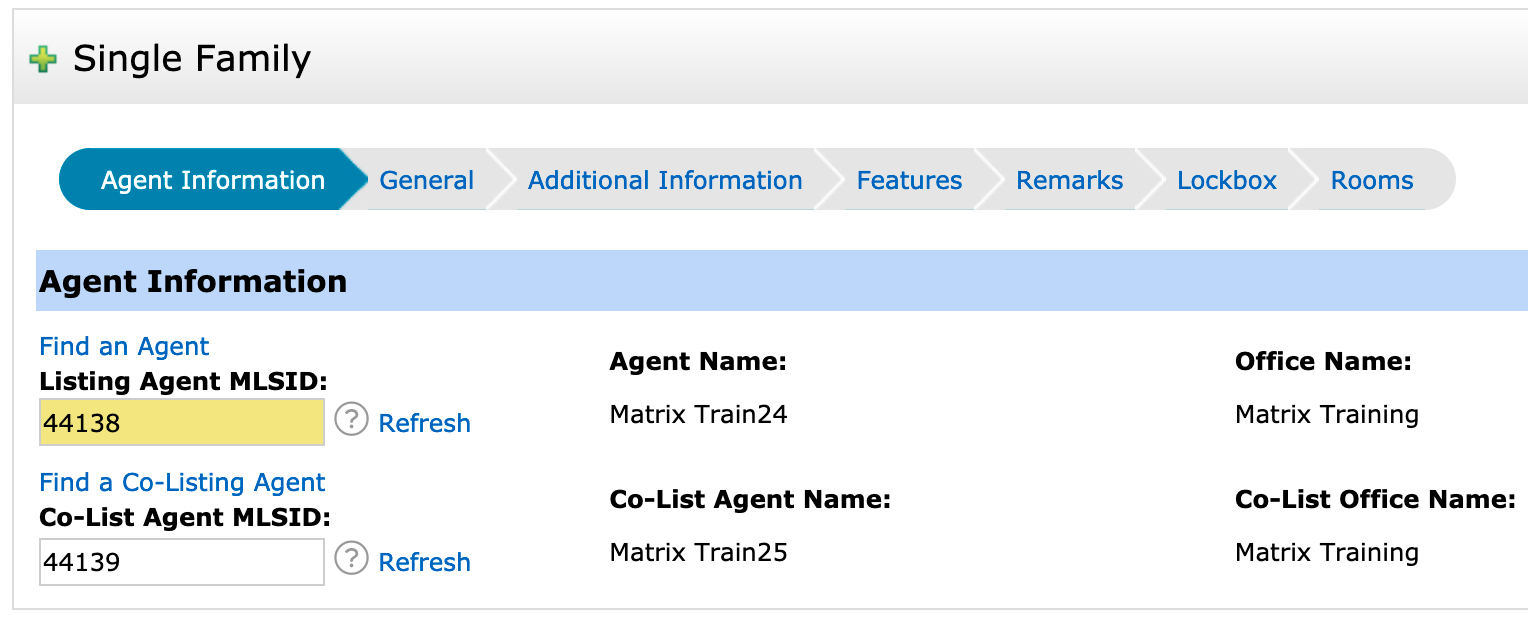Open help for Co-List Agent MLSID field
Viewport: 1528px width, 618px height.
(350, 561)
